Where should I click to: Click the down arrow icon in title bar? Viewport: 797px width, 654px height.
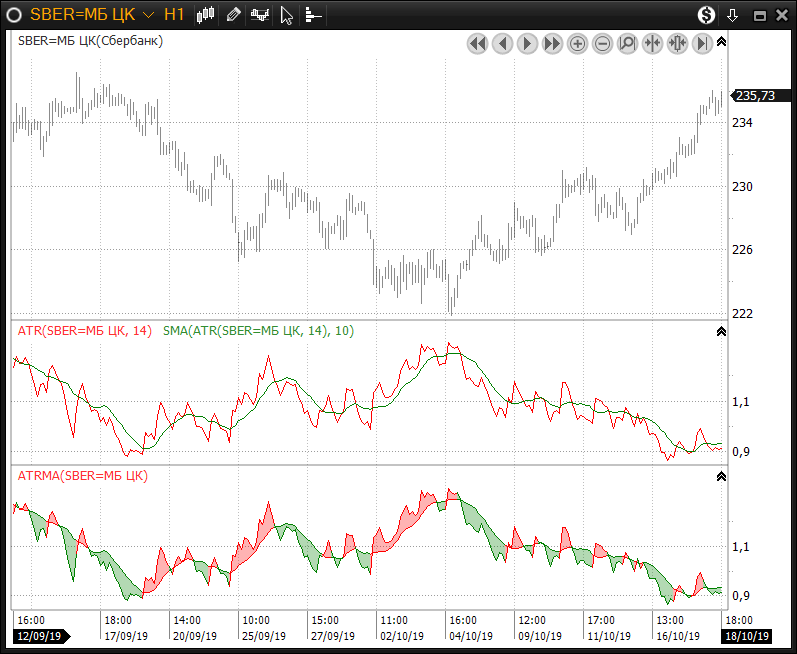point(733,15)
